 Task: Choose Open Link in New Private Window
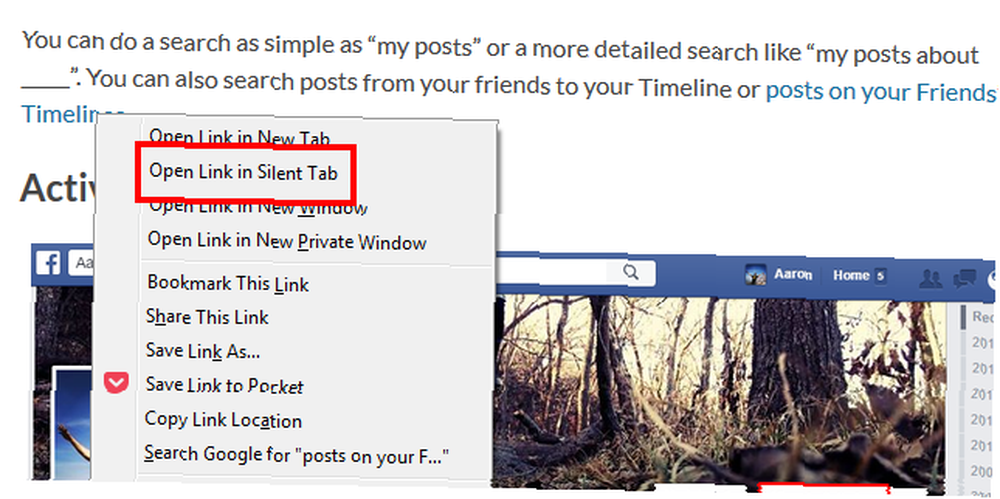[x=287, y=241]
